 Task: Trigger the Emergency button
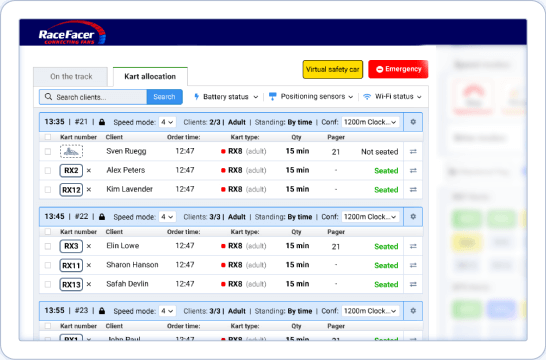(x=398, y=69)
